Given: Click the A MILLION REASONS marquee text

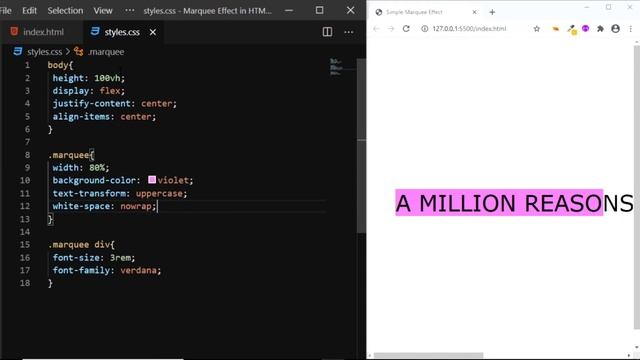Looking at the screenshot, I should tap(514, 203).
